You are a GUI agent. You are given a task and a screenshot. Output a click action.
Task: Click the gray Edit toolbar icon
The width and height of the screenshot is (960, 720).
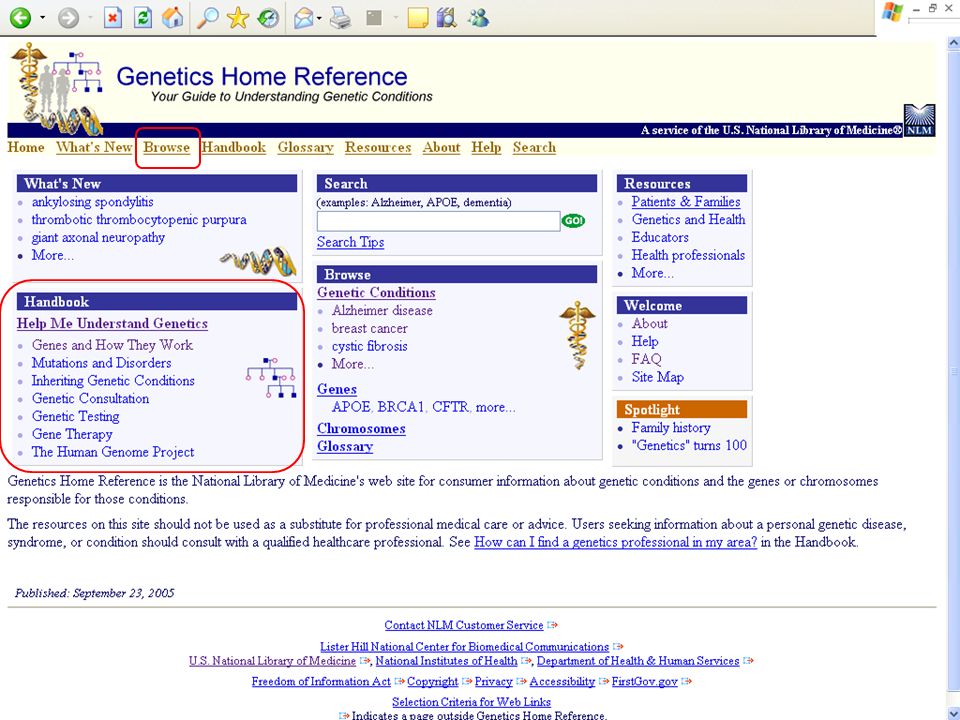pyautogui.click(x=373, y=18)
